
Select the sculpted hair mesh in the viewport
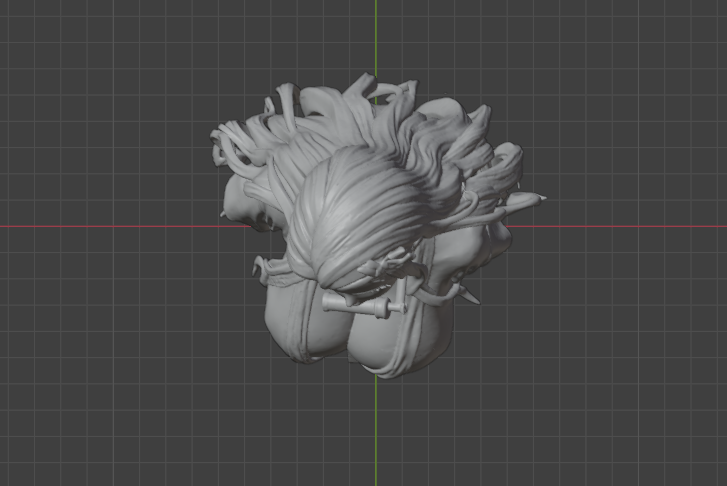[x=366, y=185]
